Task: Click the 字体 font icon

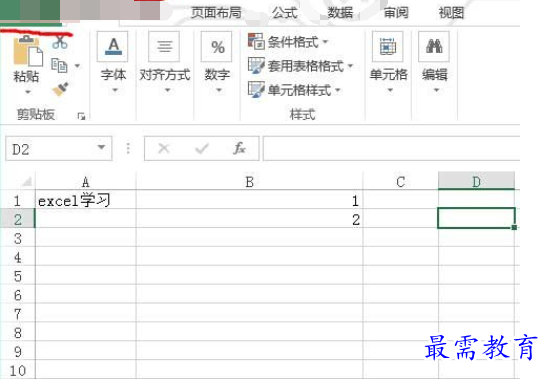Action: tap(113, 46)
